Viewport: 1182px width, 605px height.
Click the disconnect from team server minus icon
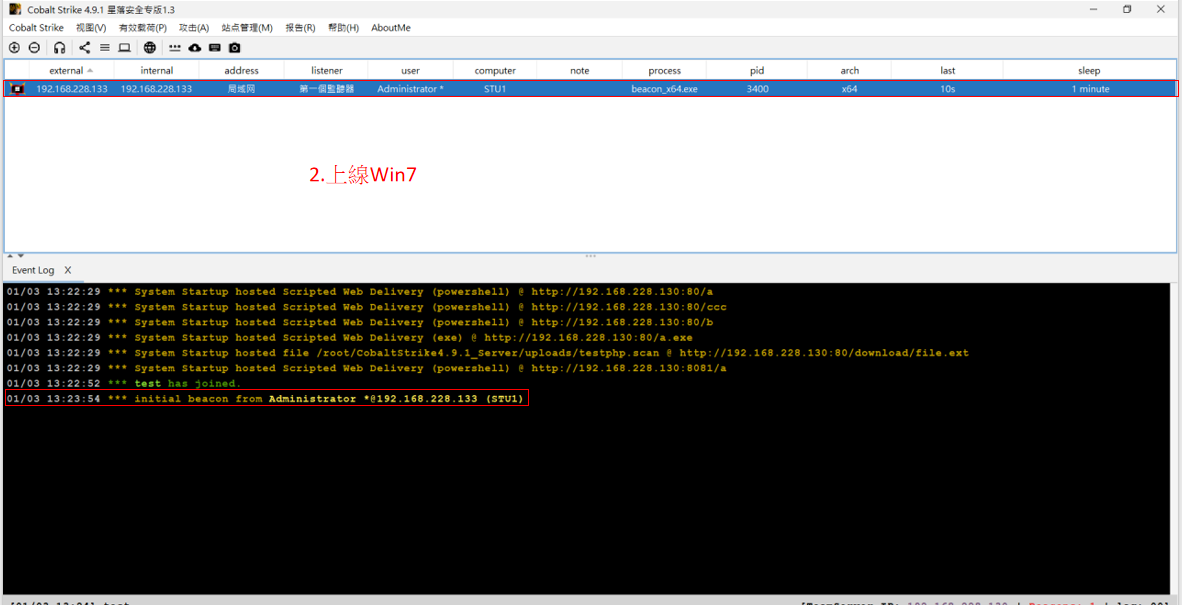pyautogui.click(x=34, y=47)
